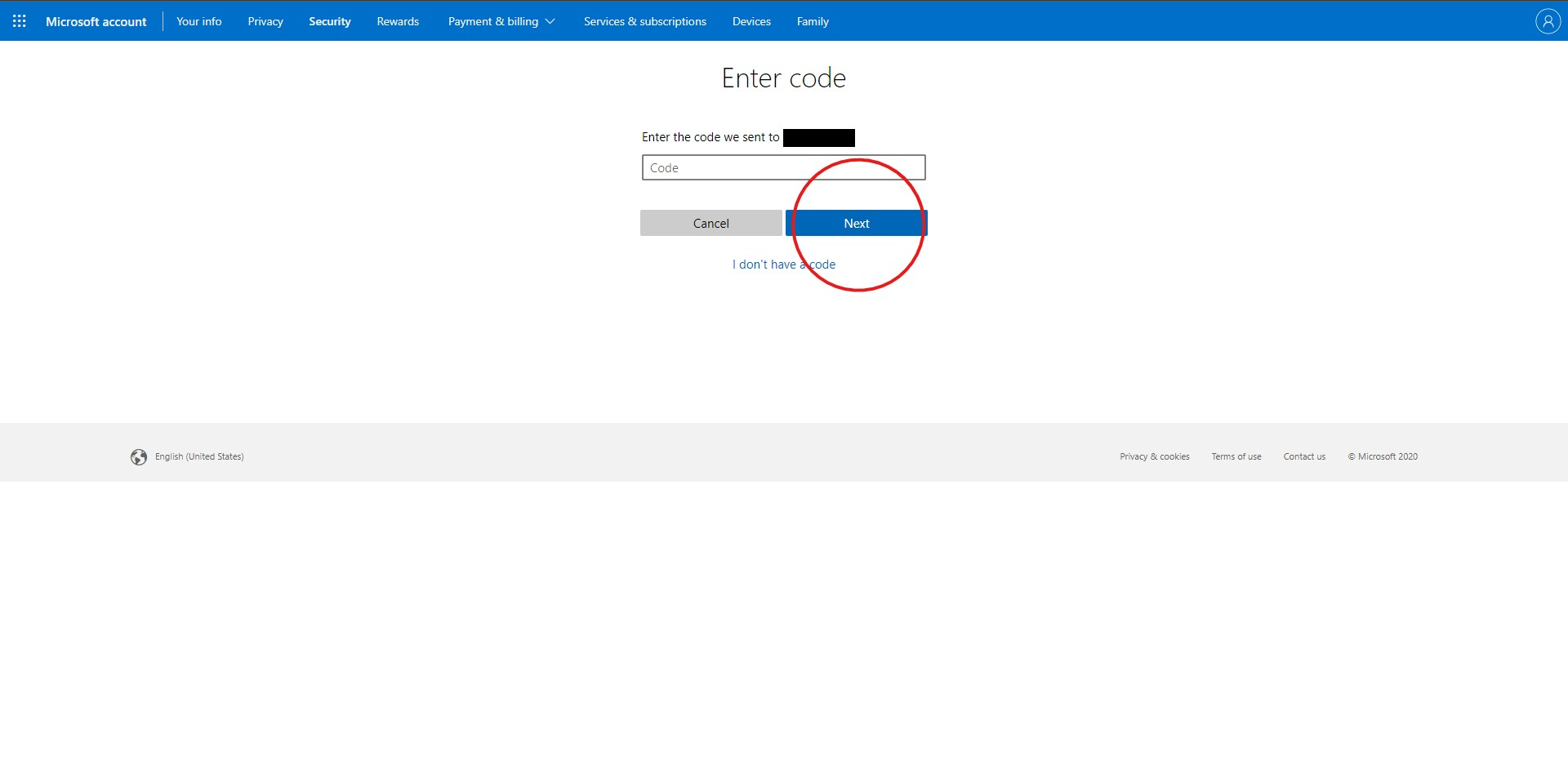This screenshot has width=1568, height=765.
Task: Click the © Microsoft 2020 text
Action: point(1383,456)
